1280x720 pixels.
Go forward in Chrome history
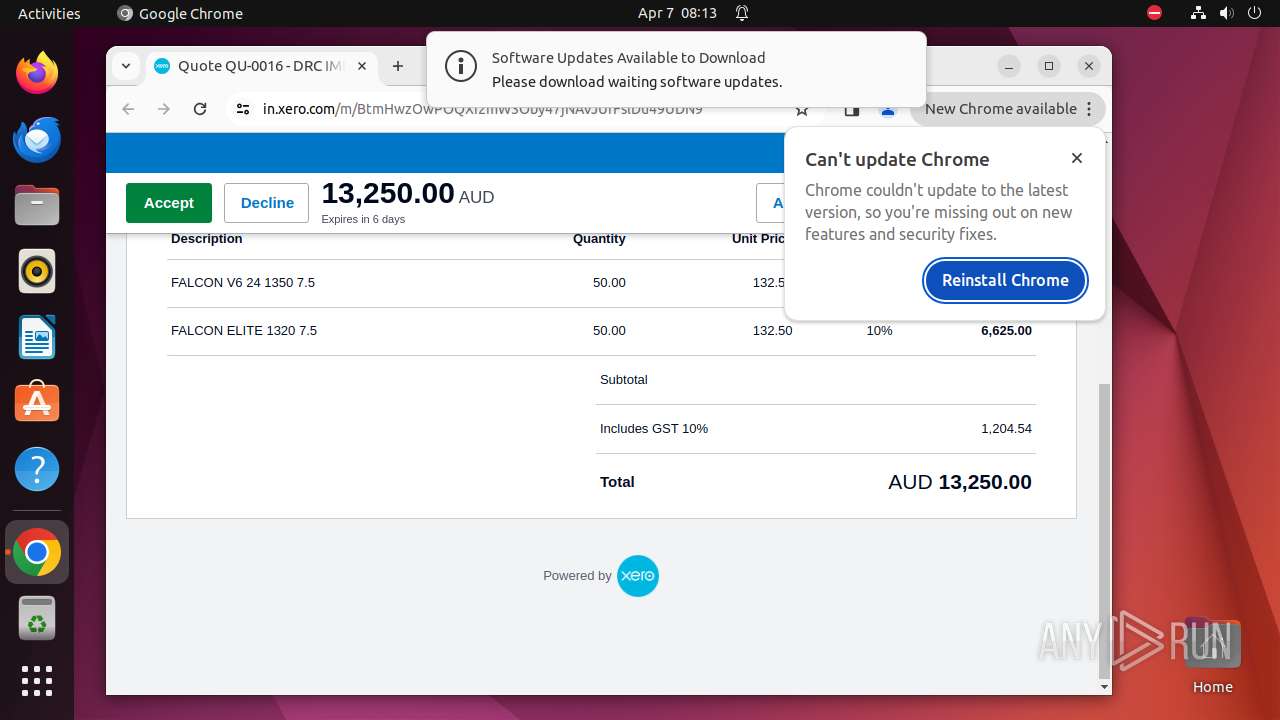[x=164, y=109]
